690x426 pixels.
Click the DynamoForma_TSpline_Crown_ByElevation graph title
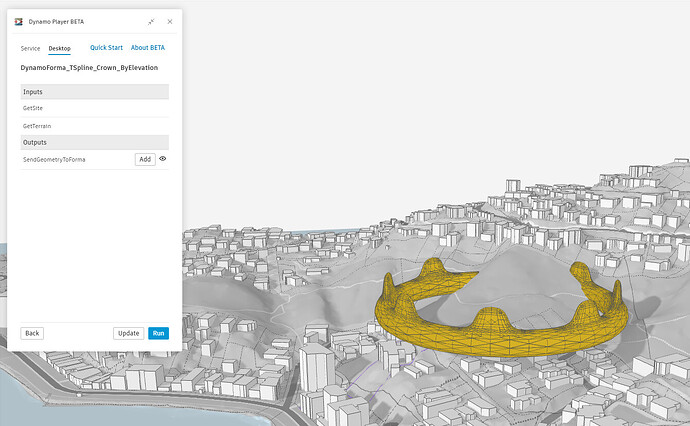click(x=89, y=68)
